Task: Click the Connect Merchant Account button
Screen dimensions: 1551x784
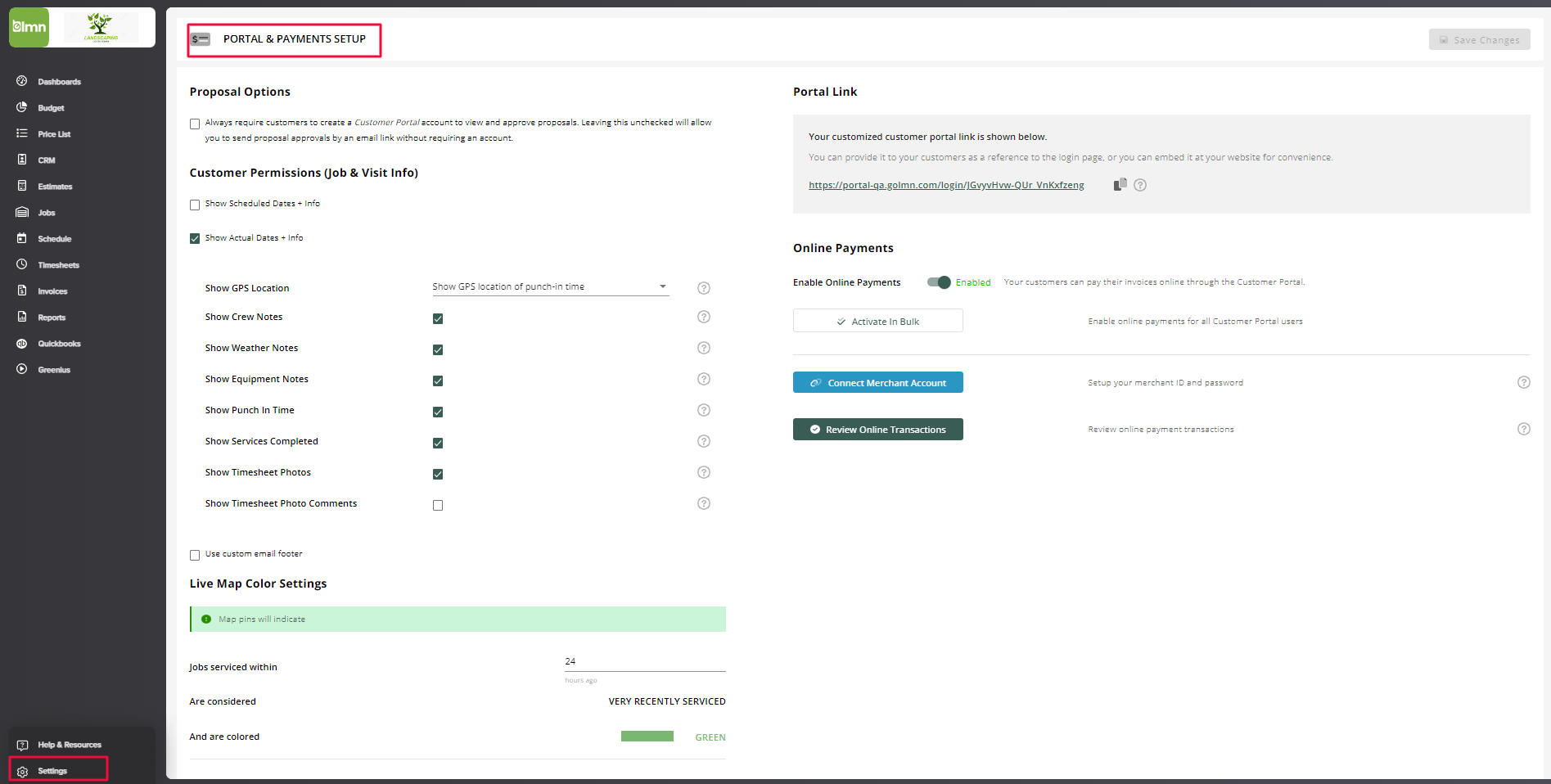Action: [x=877, y=382]
